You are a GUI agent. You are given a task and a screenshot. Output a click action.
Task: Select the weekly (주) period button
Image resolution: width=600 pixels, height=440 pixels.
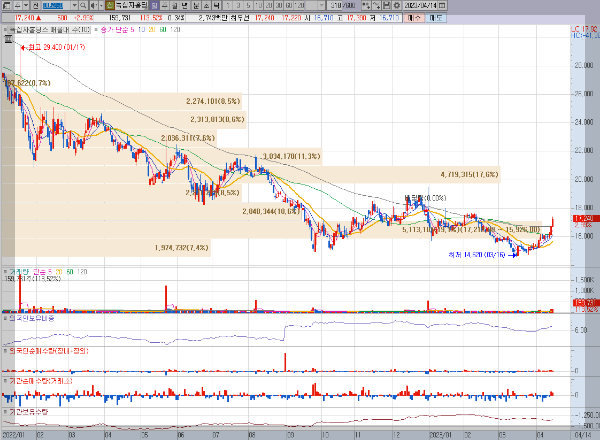[x=164, y=5]
